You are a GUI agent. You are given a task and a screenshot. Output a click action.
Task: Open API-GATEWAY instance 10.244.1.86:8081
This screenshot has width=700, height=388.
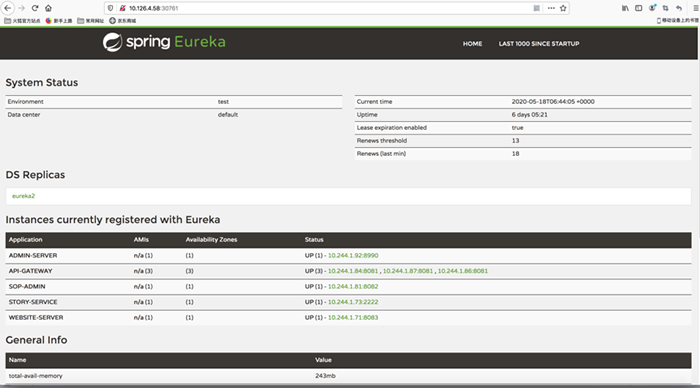pyautogui.click(x=462, y=271)
